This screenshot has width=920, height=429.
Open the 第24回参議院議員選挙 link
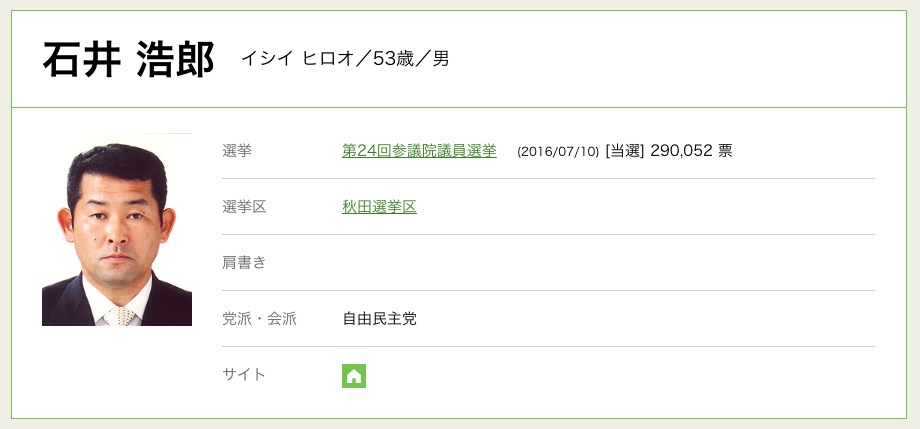click(x=419, y=151)
